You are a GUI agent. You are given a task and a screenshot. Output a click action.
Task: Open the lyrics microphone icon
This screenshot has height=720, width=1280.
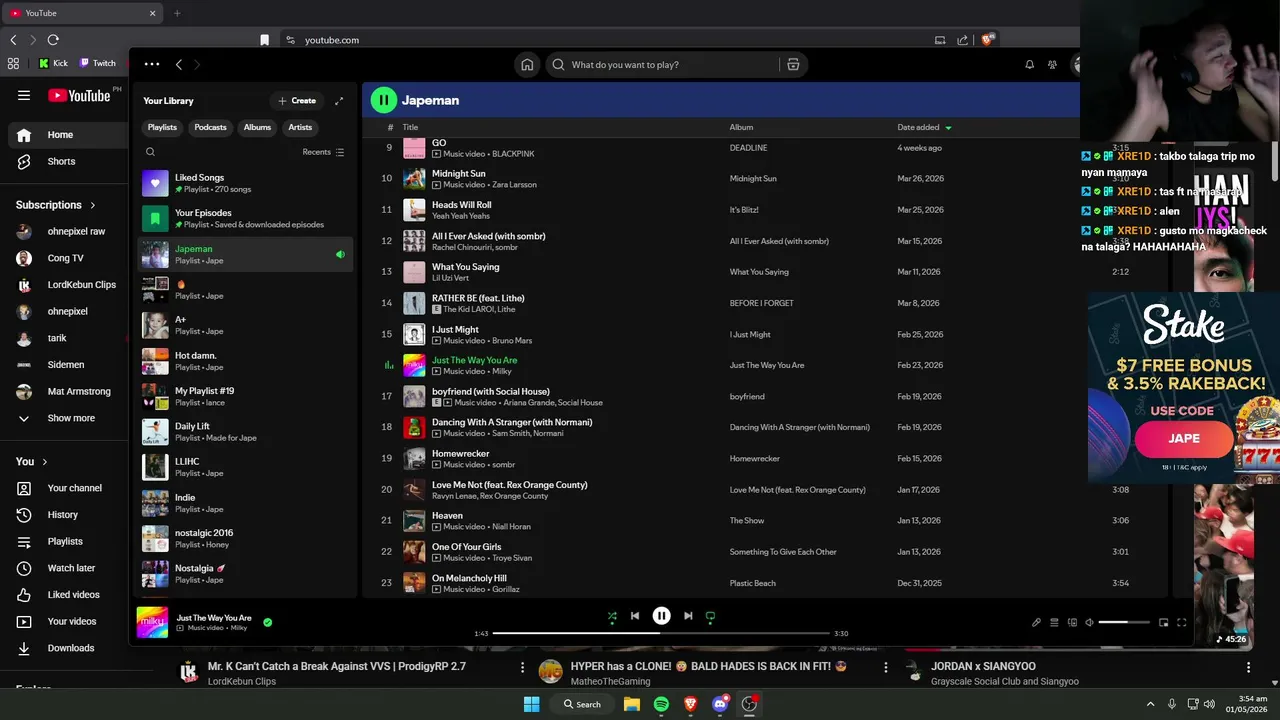tap(1036, 622)
